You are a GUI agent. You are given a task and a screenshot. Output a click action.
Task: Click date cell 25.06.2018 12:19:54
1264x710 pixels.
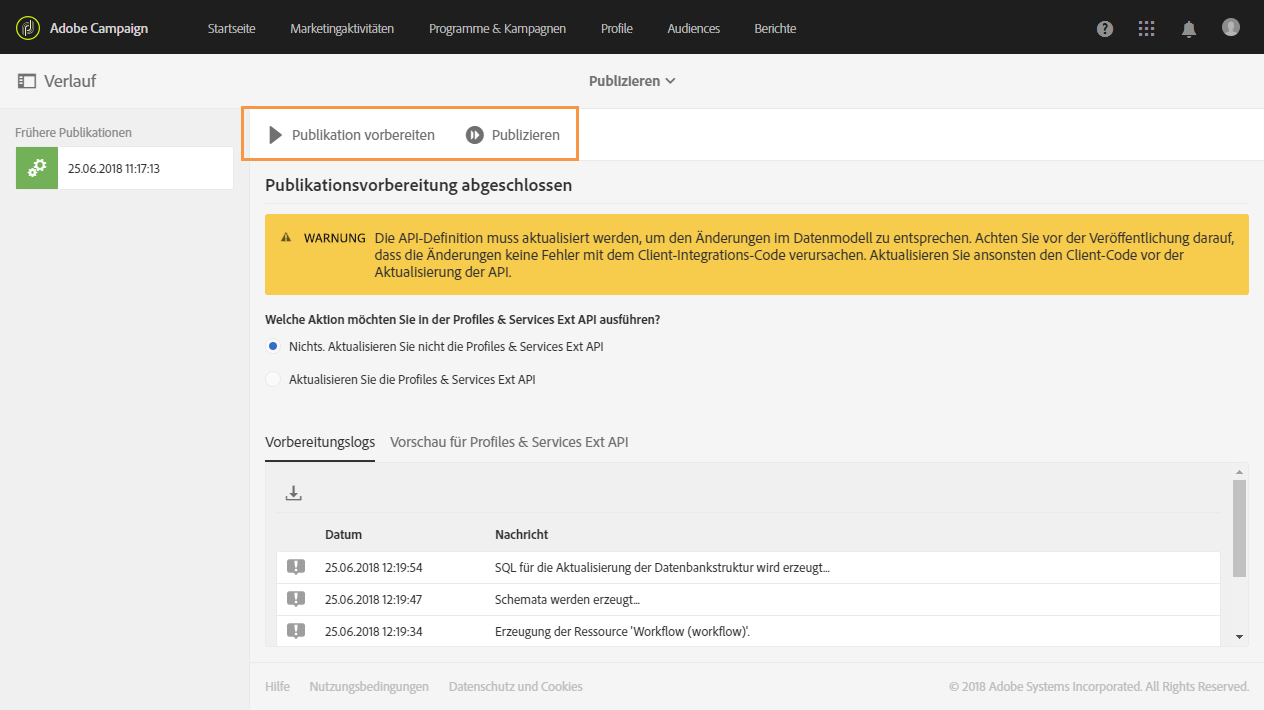point(374,567)
